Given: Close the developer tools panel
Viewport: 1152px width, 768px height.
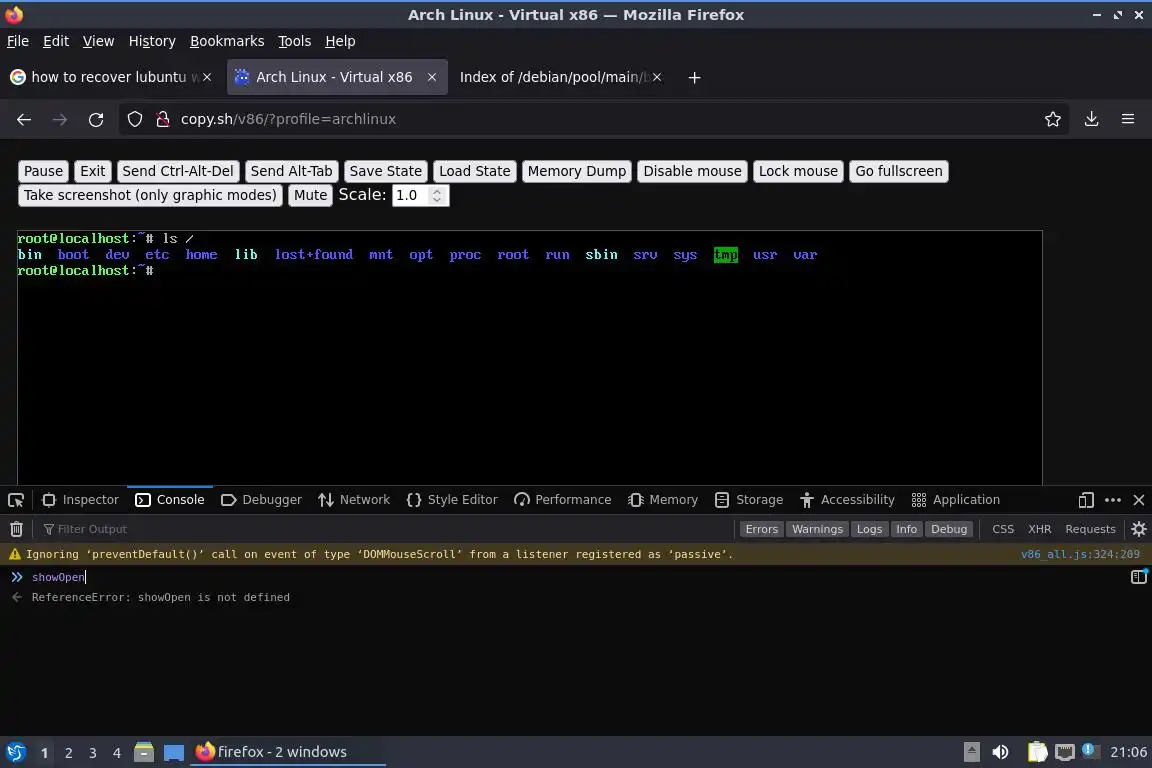Looking at the screenshot, I should point(1139,500).
